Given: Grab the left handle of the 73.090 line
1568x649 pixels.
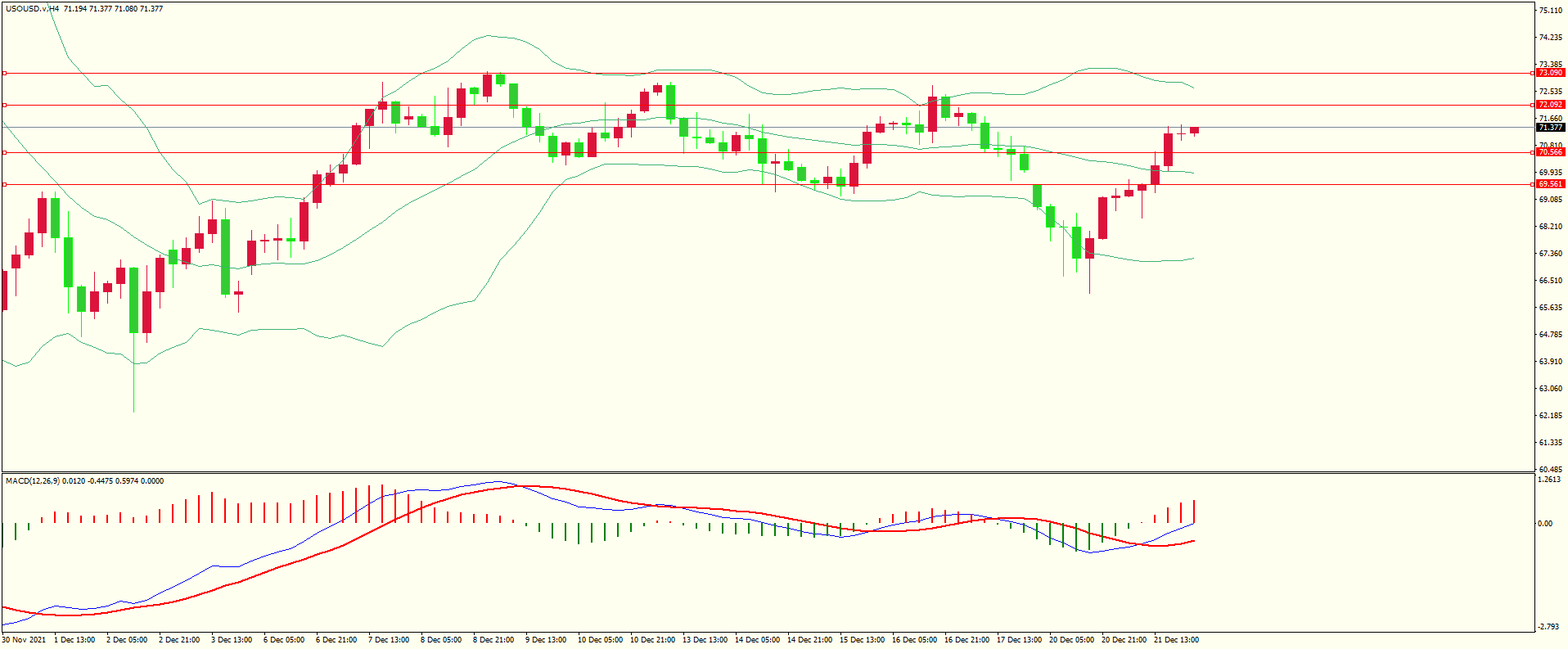Looking at the screenshot, I should click(x=4, y=73).
